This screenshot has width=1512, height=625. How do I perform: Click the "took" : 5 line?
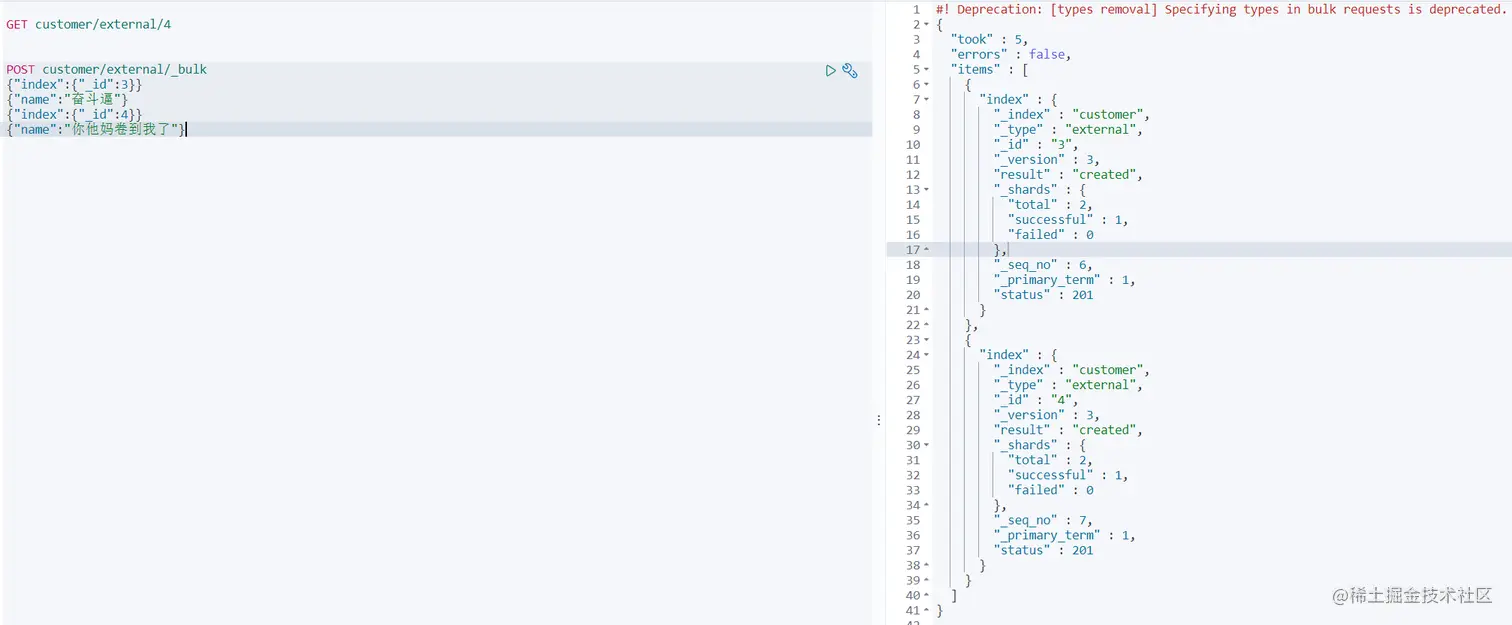pyautogui.click(x=989, y=39)
